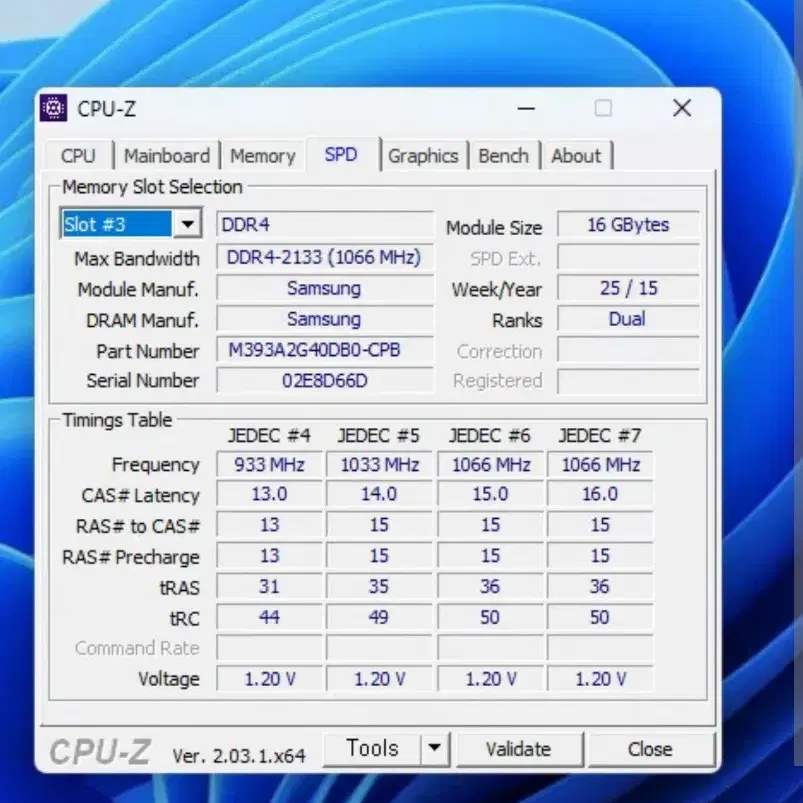
Task: Open the Mainboard tab
Action: pyautogui.click(x=167, y=156)
